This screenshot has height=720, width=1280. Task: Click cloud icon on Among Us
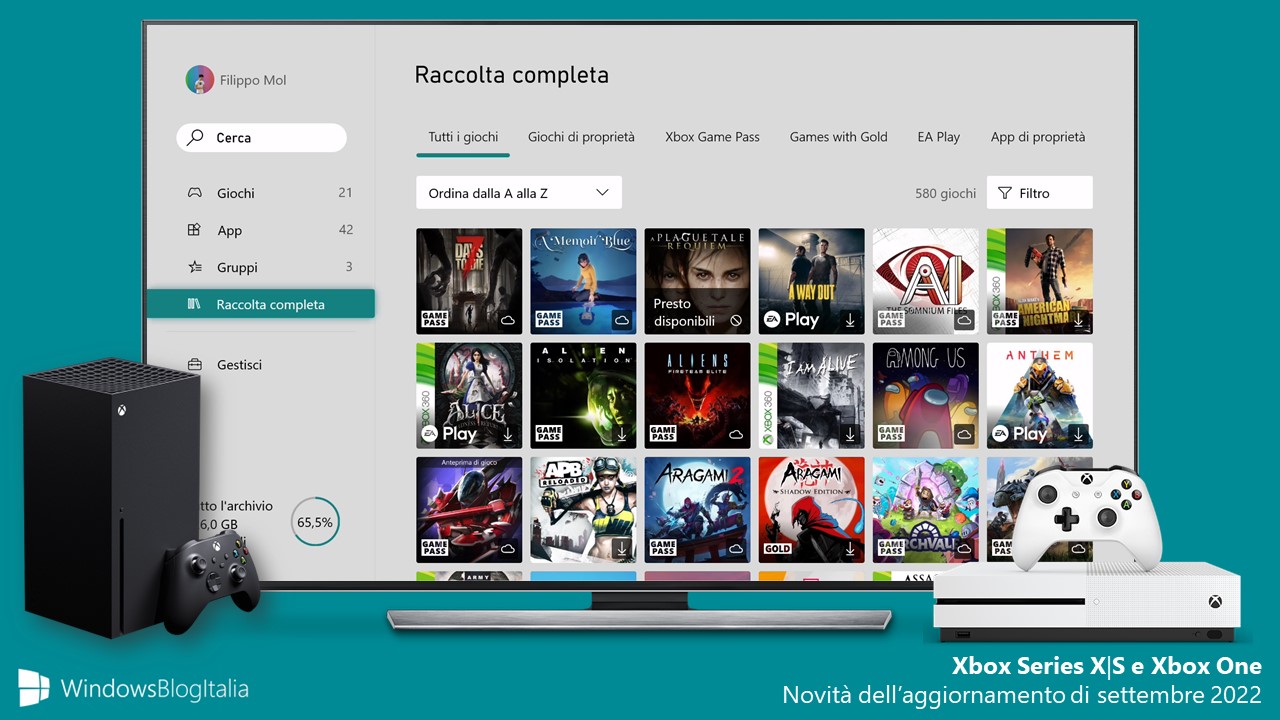pos(964,434)
